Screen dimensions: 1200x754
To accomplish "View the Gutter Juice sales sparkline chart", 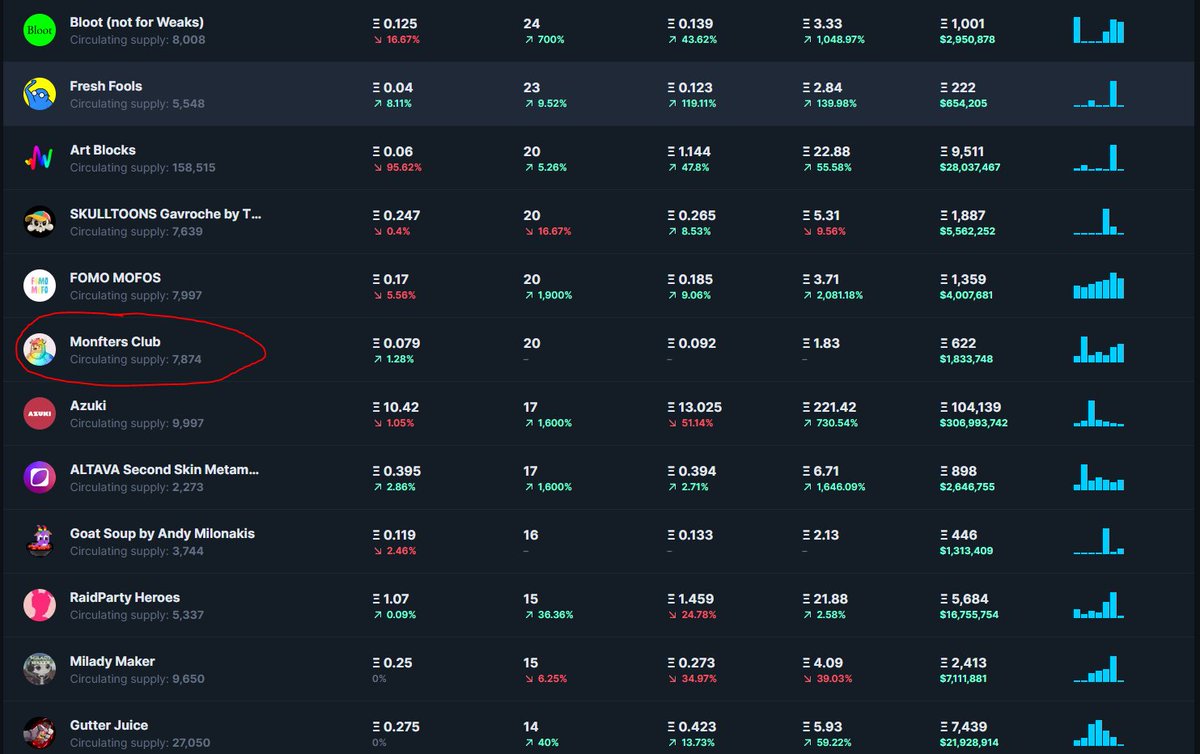I will [1099, 734].
